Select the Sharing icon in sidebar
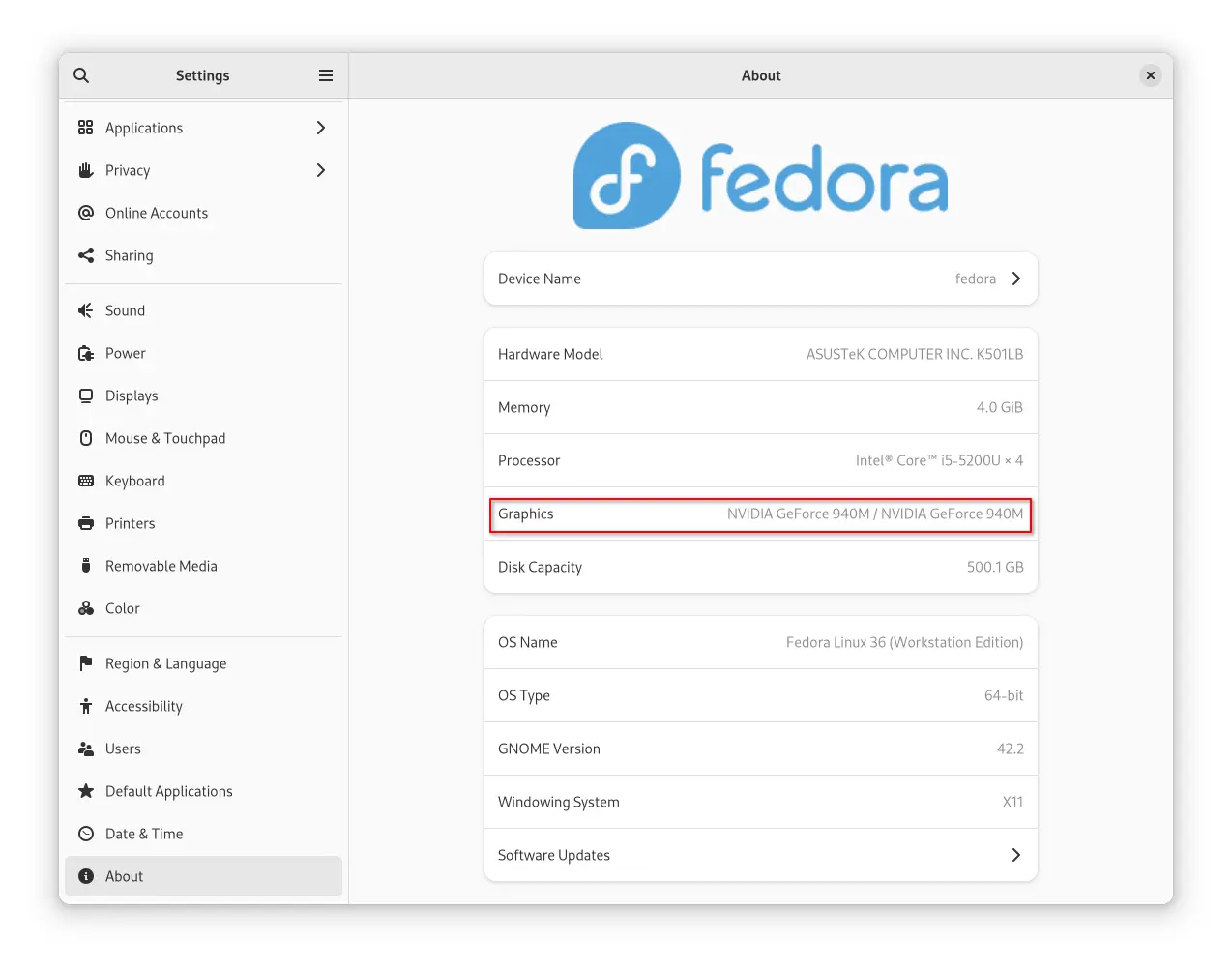This screenshot has width=1232, height=969. pos(86,255)
